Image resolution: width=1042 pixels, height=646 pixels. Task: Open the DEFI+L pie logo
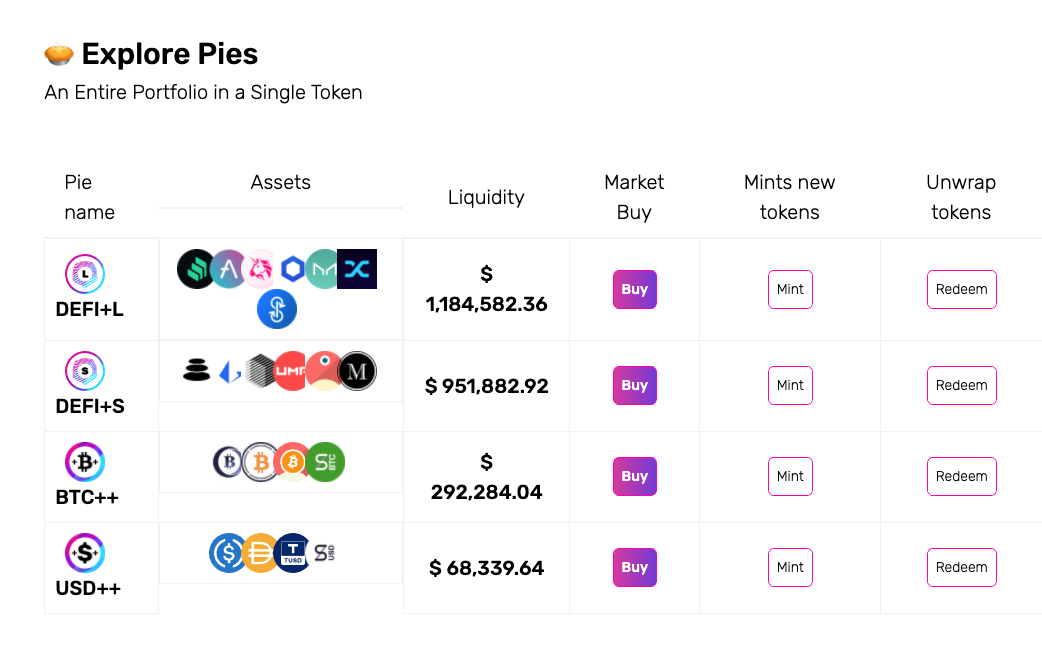[85, 273]
